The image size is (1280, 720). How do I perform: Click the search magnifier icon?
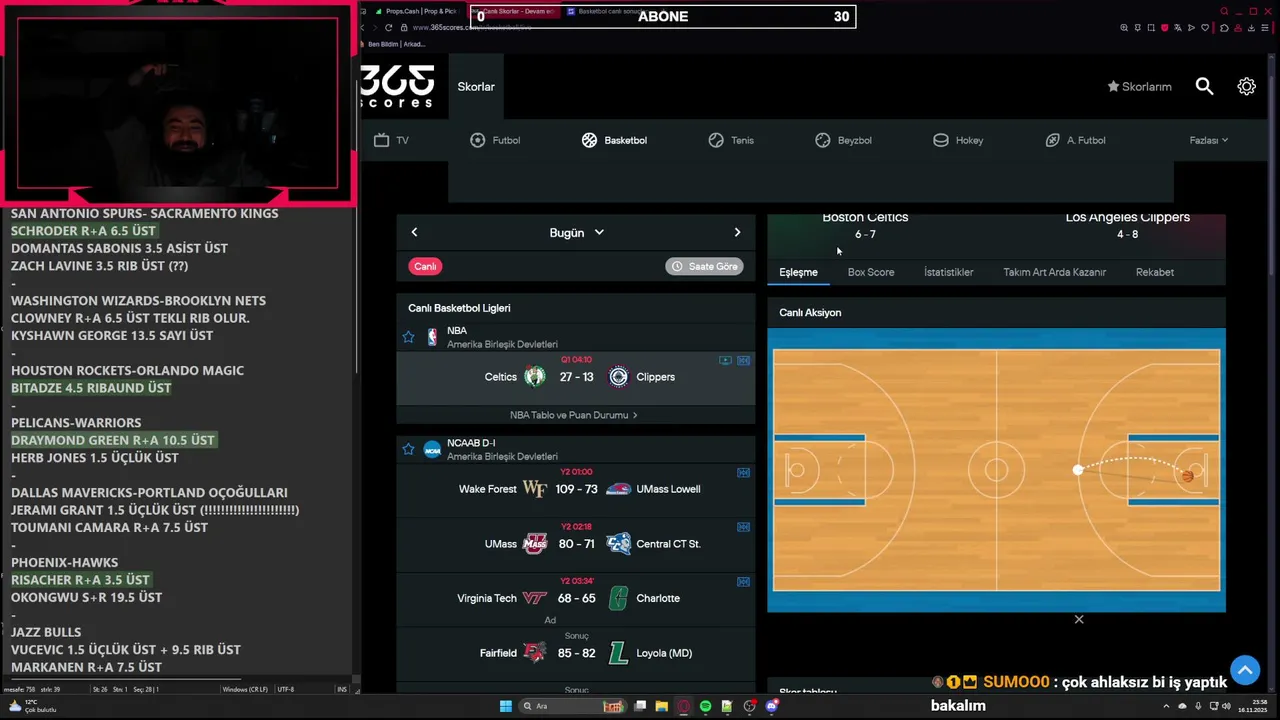1204,86
